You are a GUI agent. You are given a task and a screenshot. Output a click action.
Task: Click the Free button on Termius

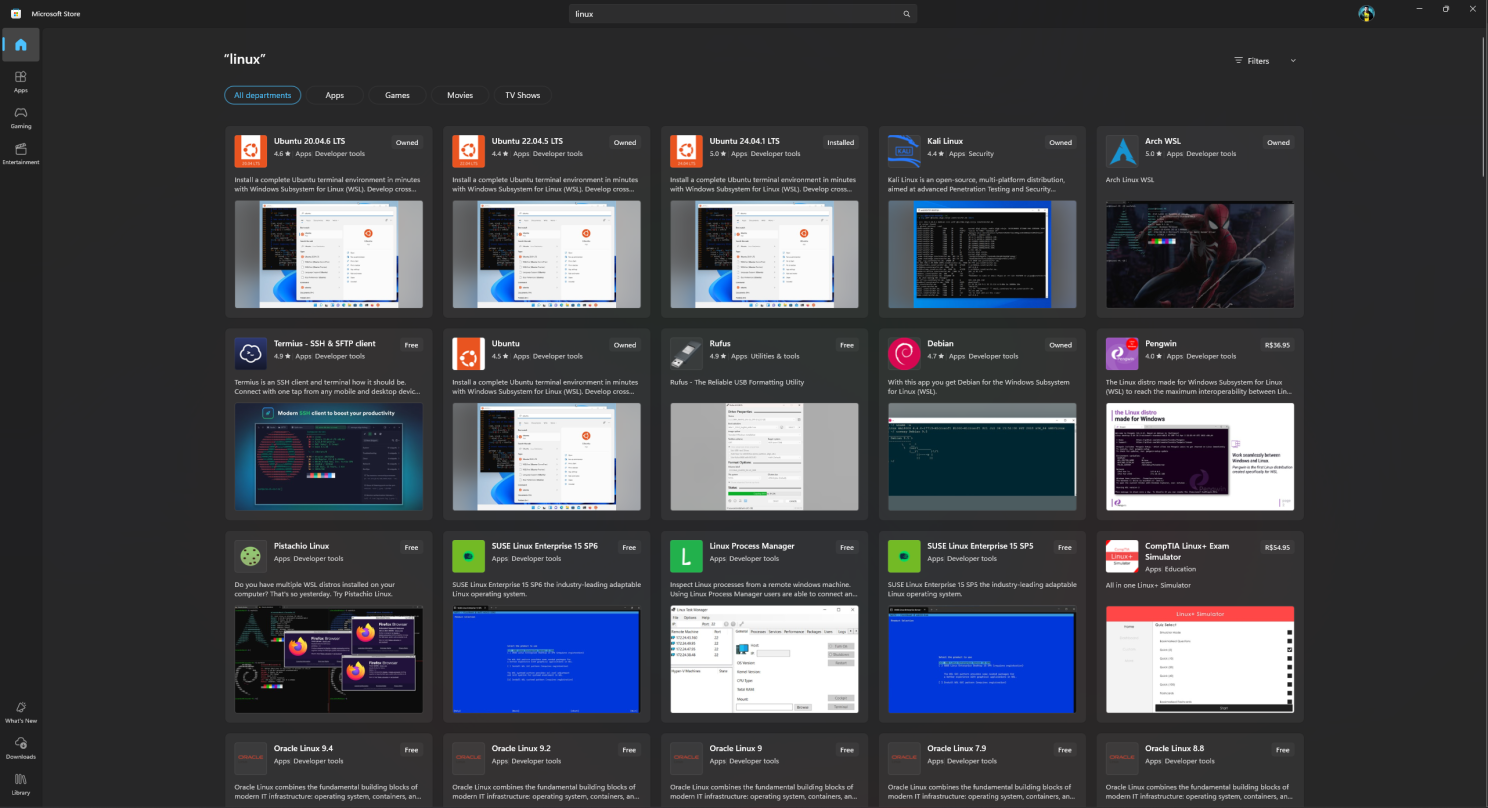(x=411, y=345)
